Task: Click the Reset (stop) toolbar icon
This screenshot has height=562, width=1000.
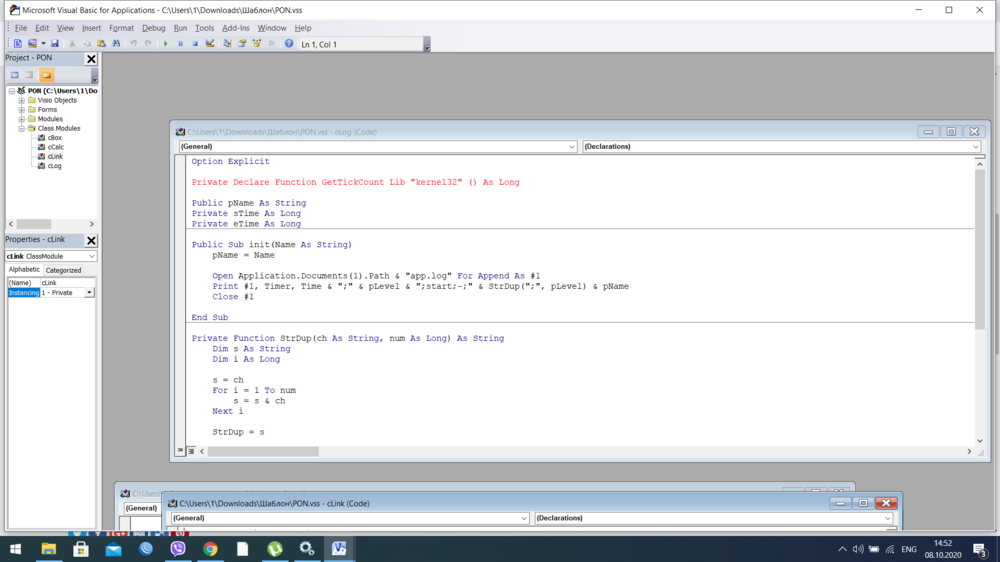Action: (x=195, y=44)
